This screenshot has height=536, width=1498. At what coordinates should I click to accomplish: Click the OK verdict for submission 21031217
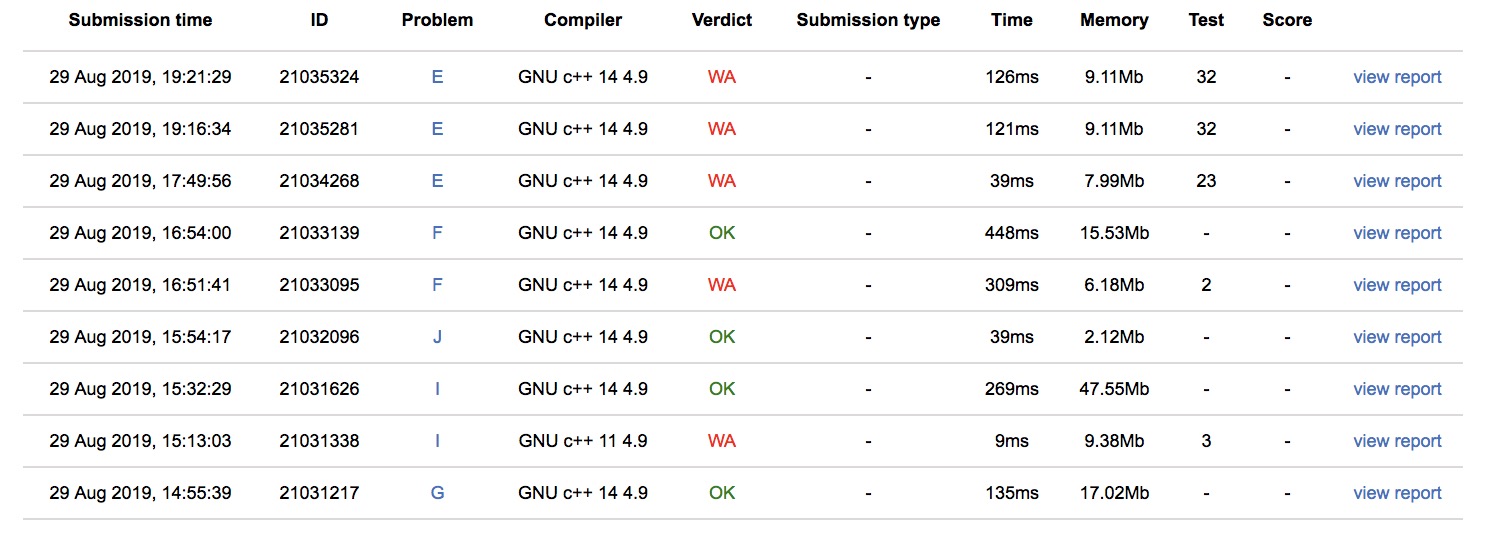pyautogui.click(x=721, y=493)
